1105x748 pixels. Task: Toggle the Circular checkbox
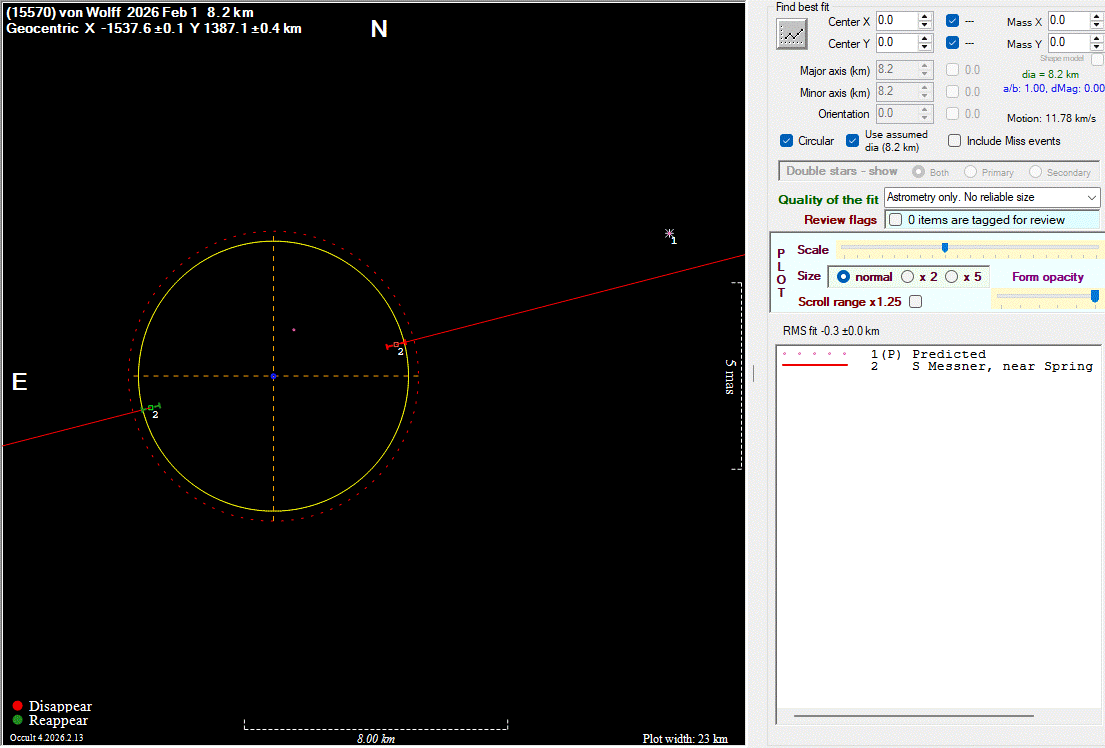786,141
